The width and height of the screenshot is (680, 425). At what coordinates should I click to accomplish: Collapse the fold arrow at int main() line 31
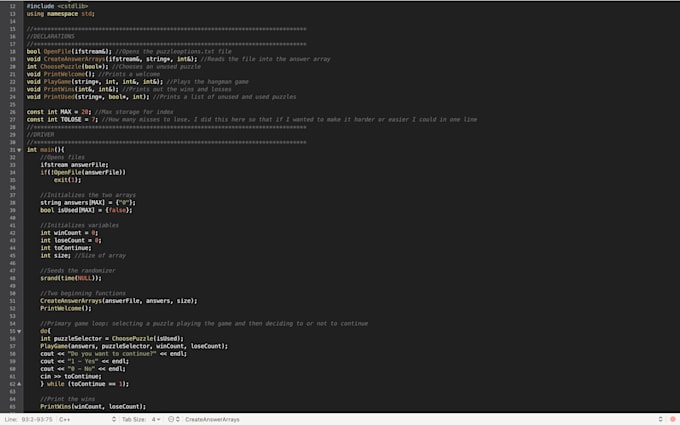(19, 150)
